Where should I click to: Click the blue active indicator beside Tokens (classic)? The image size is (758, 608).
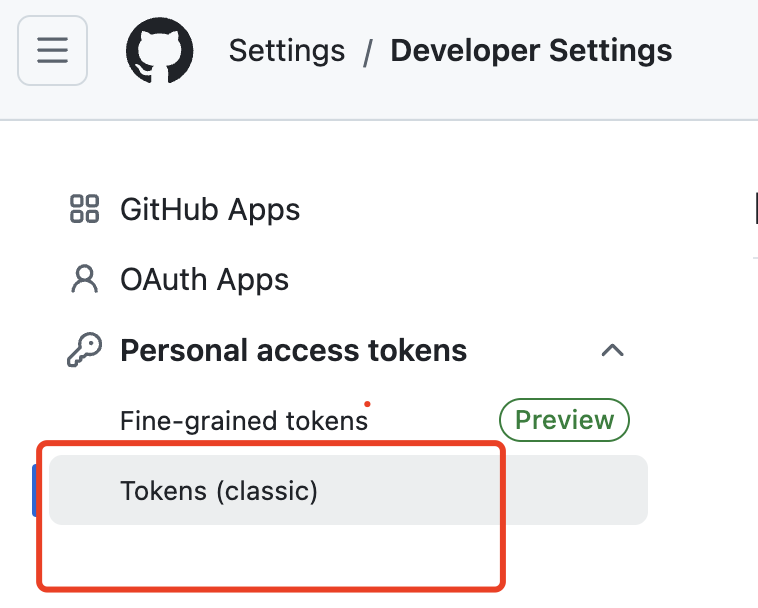pyautogui.click(x=36, y=490)
